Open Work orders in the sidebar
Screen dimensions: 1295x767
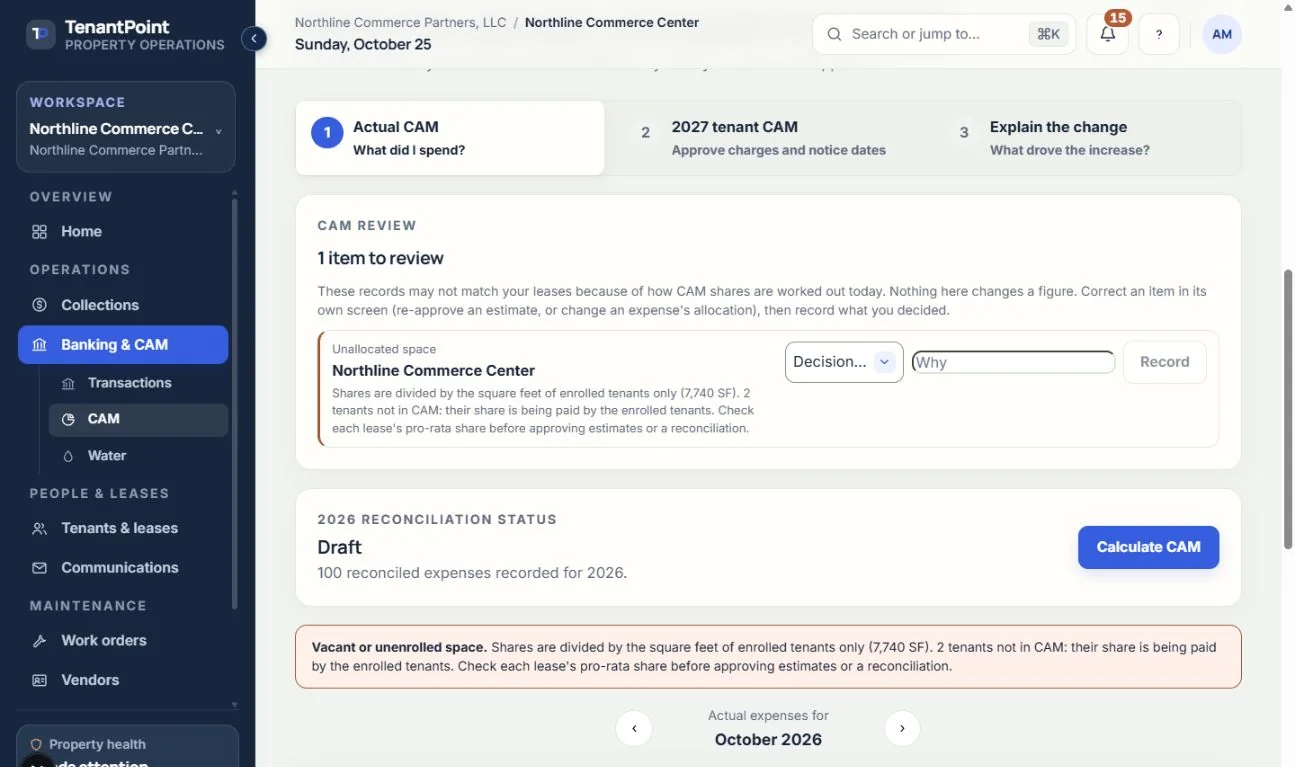[x=123, y=641]
